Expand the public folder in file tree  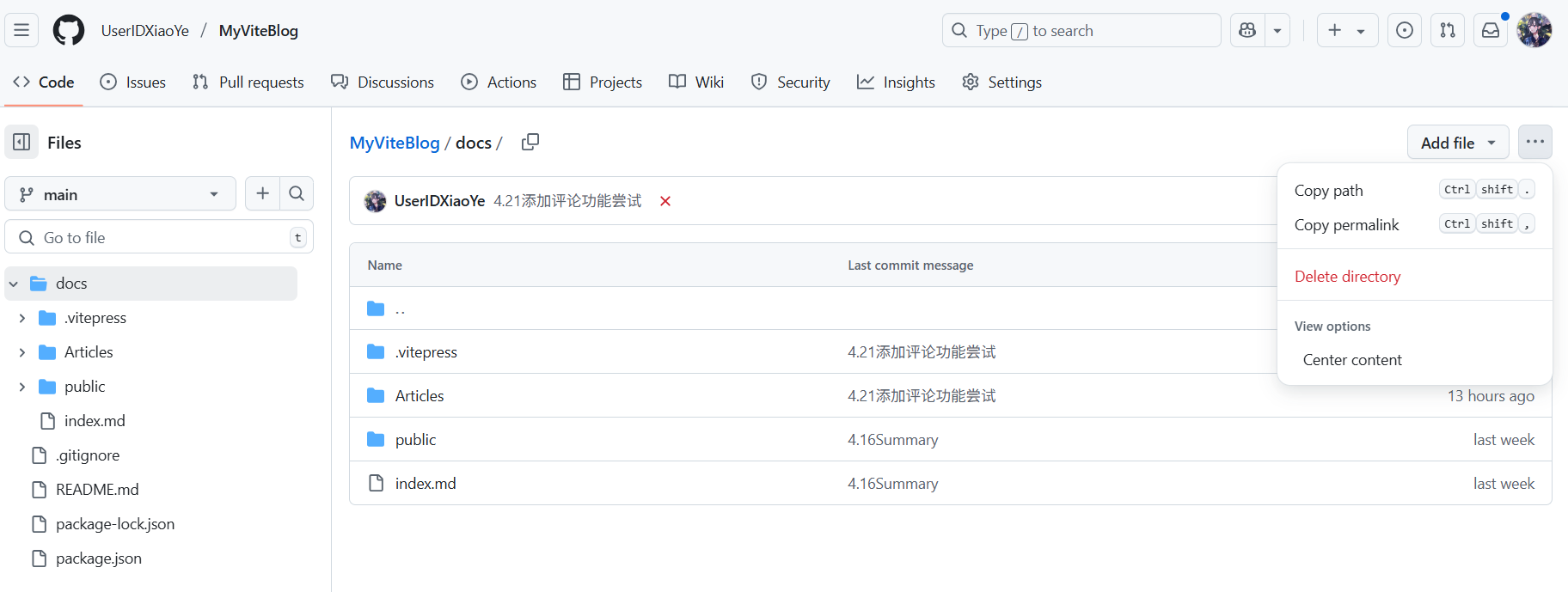pyautogui.click(x=22, y=387)
